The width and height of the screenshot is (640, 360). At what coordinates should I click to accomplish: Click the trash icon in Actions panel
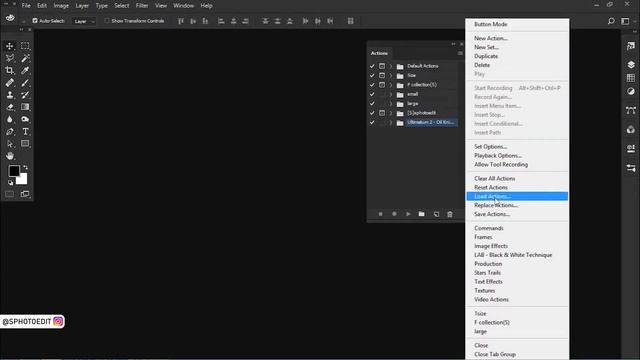click(x=450, y=214)
